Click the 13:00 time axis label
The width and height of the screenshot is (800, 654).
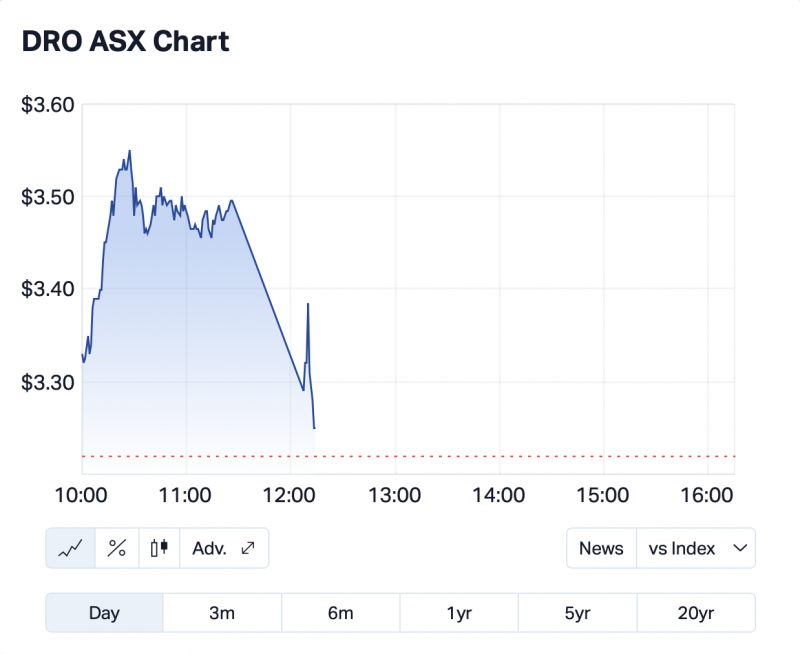[x=394, y=494]
